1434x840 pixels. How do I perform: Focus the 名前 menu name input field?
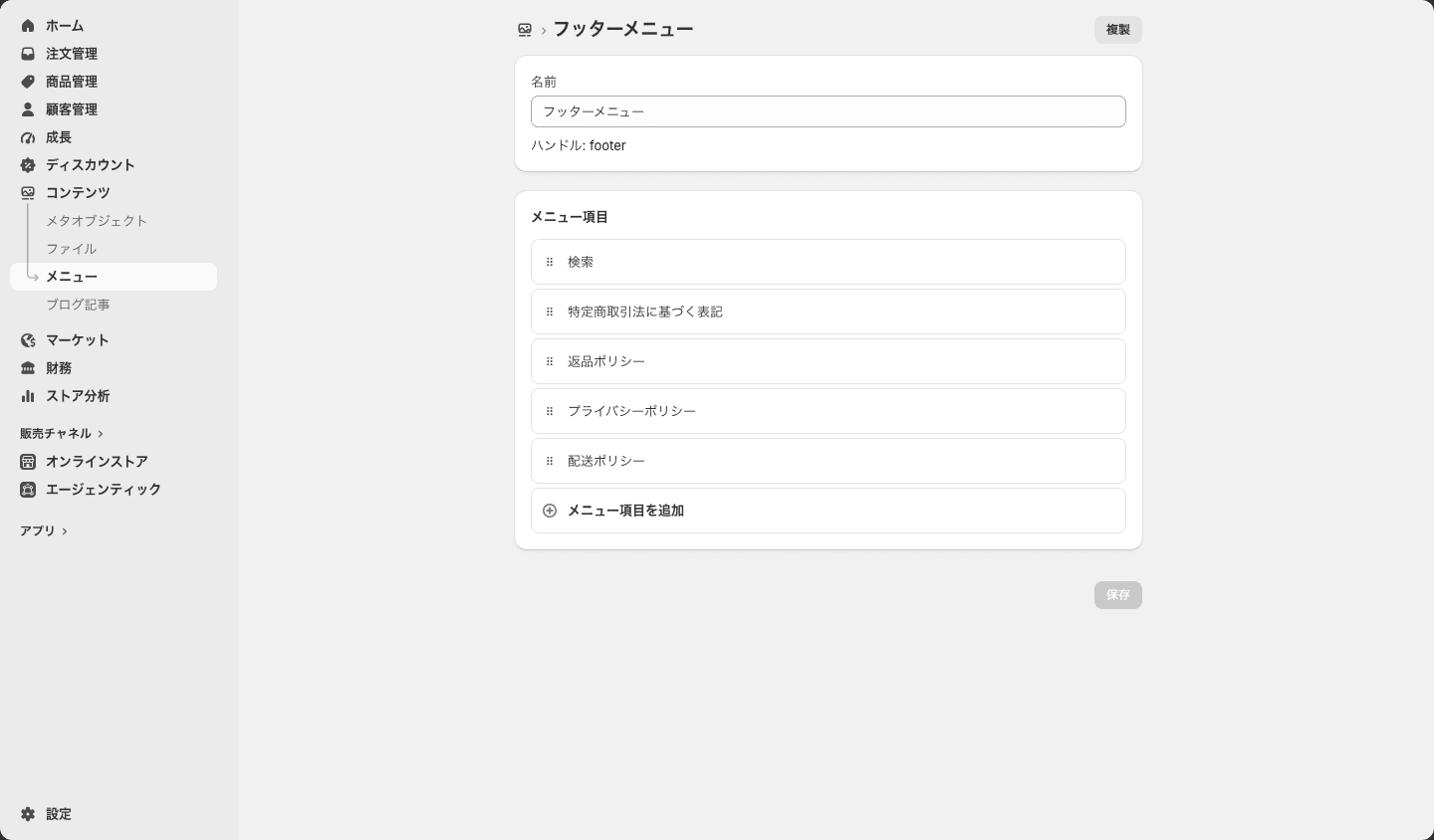[829, 111]
